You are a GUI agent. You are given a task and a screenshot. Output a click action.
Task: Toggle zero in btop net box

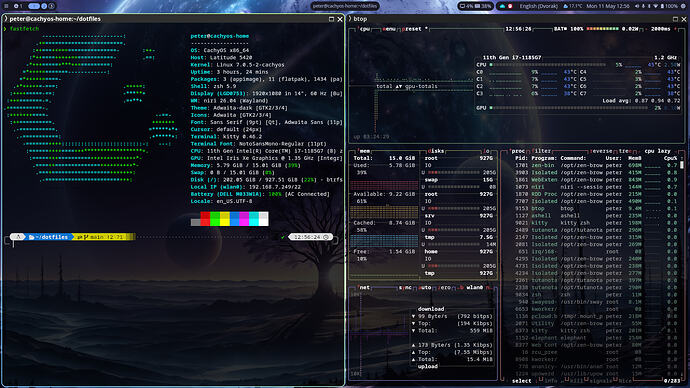445,287
